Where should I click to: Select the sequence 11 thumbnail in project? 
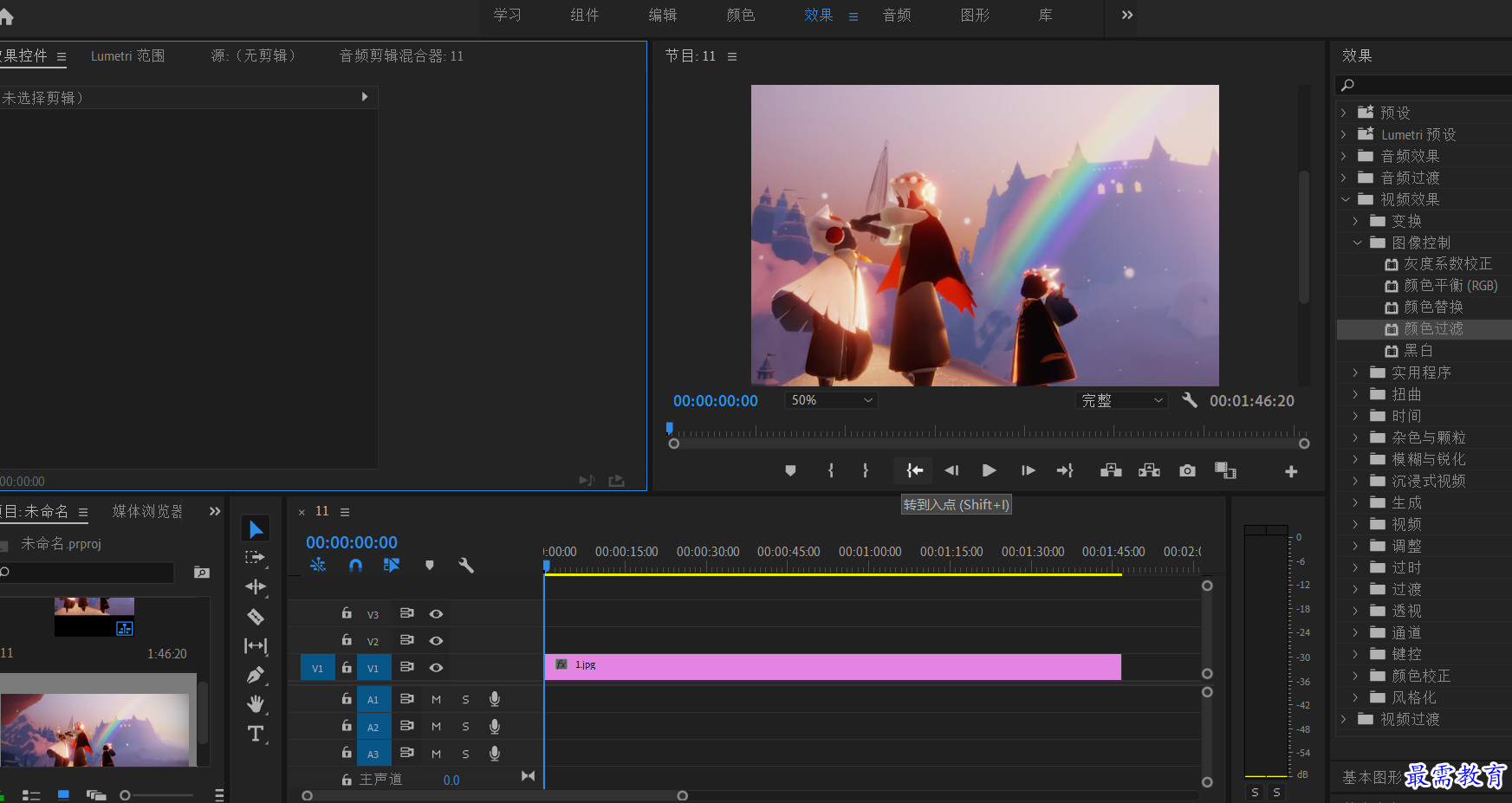pyautogui.click(x=94, y=616)
